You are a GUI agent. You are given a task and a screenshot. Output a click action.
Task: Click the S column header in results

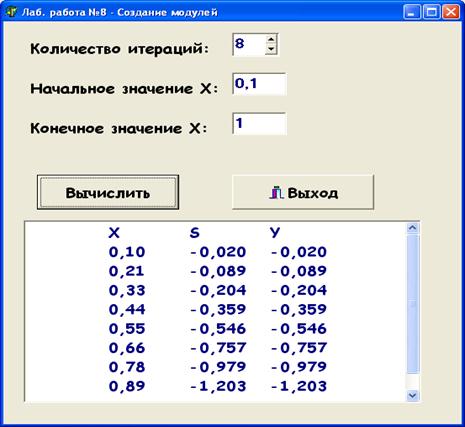click(195, 233)
